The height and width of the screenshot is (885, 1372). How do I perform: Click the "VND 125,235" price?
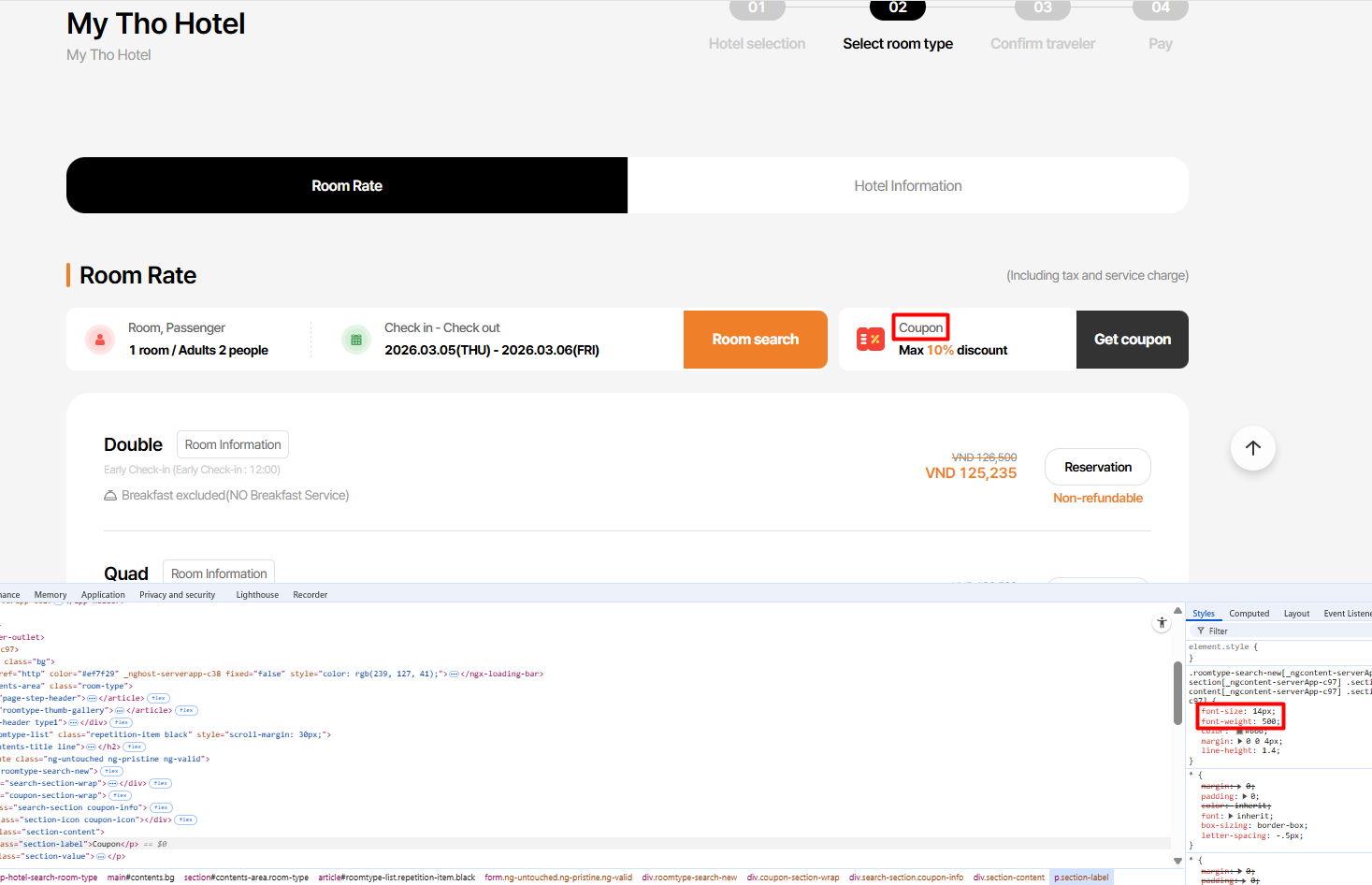971,473
